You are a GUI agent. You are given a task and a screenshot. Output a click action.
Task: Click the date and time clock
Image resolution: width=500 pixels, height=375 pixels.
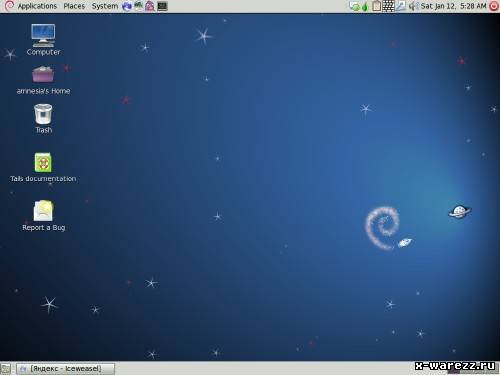pyautogui.click(x=454, y=6)
